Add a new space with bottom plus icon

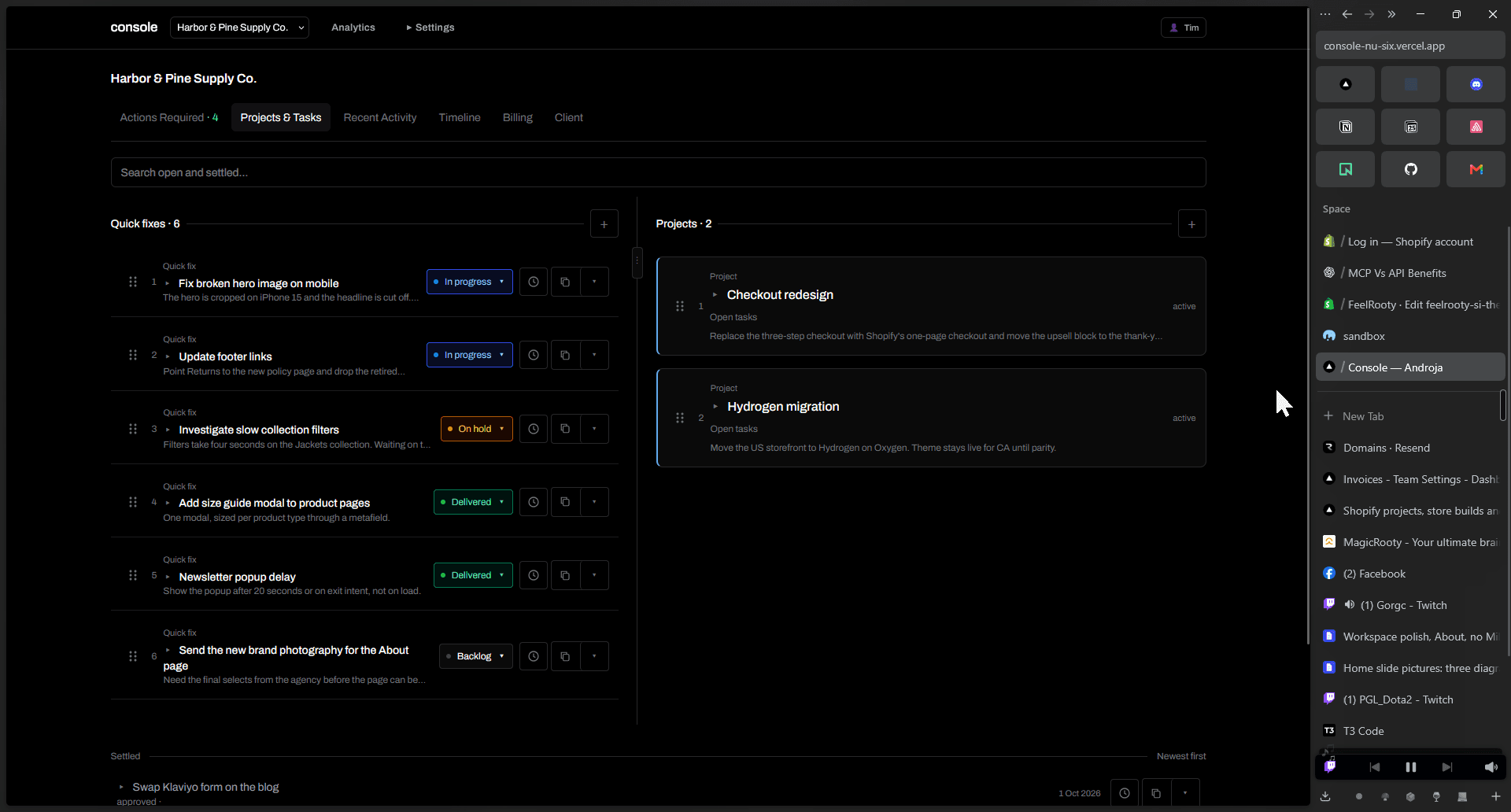pyautogui.click(x=1495, y=796)
